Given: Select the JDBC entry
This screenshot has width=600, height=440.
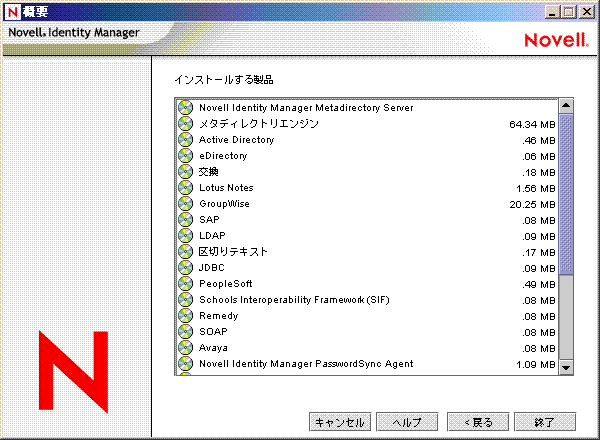Looking at the screenshot, I should click(x=367, y=268).
